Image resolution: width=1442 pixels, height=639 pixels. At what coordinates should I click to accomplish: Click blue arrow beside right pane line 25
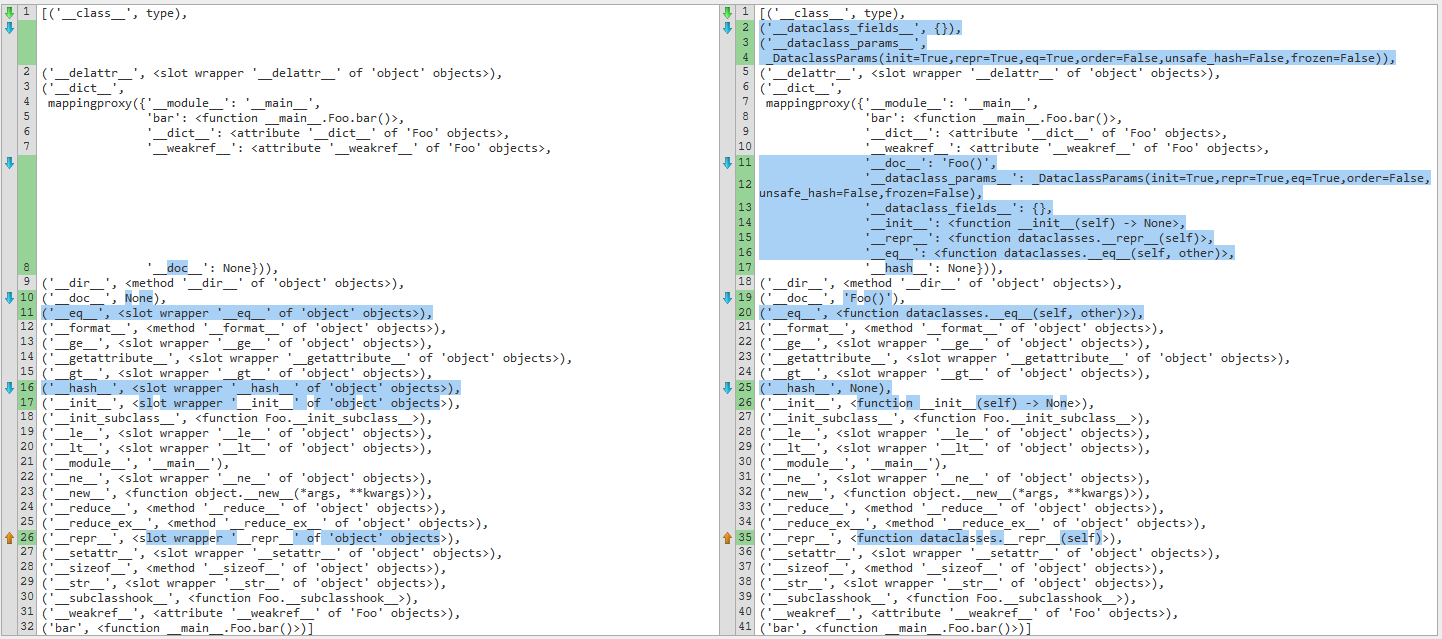tap(728, 388)
